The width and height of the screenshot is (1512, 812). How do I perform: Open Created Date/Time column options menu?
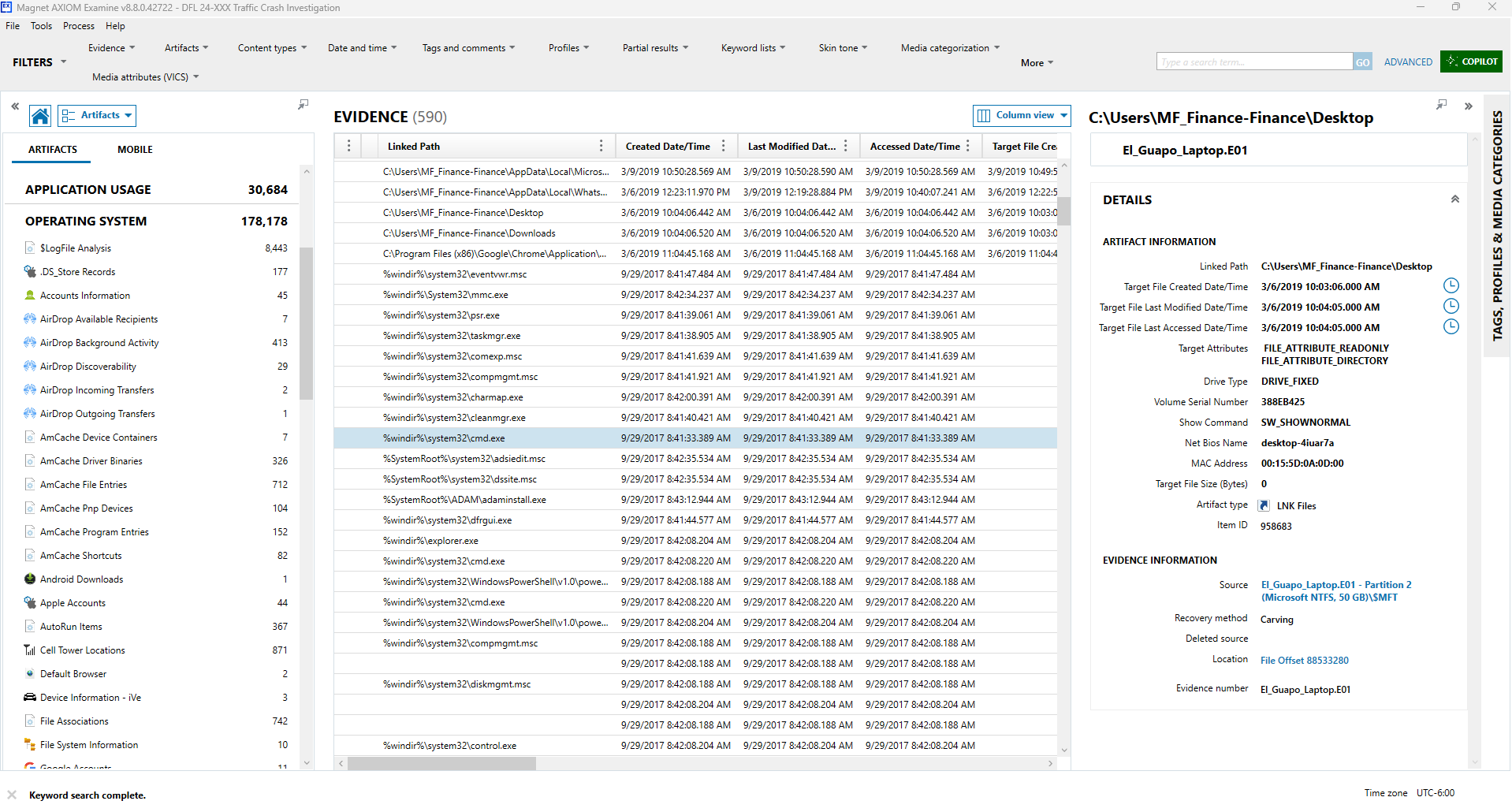(x=723, y=146)
